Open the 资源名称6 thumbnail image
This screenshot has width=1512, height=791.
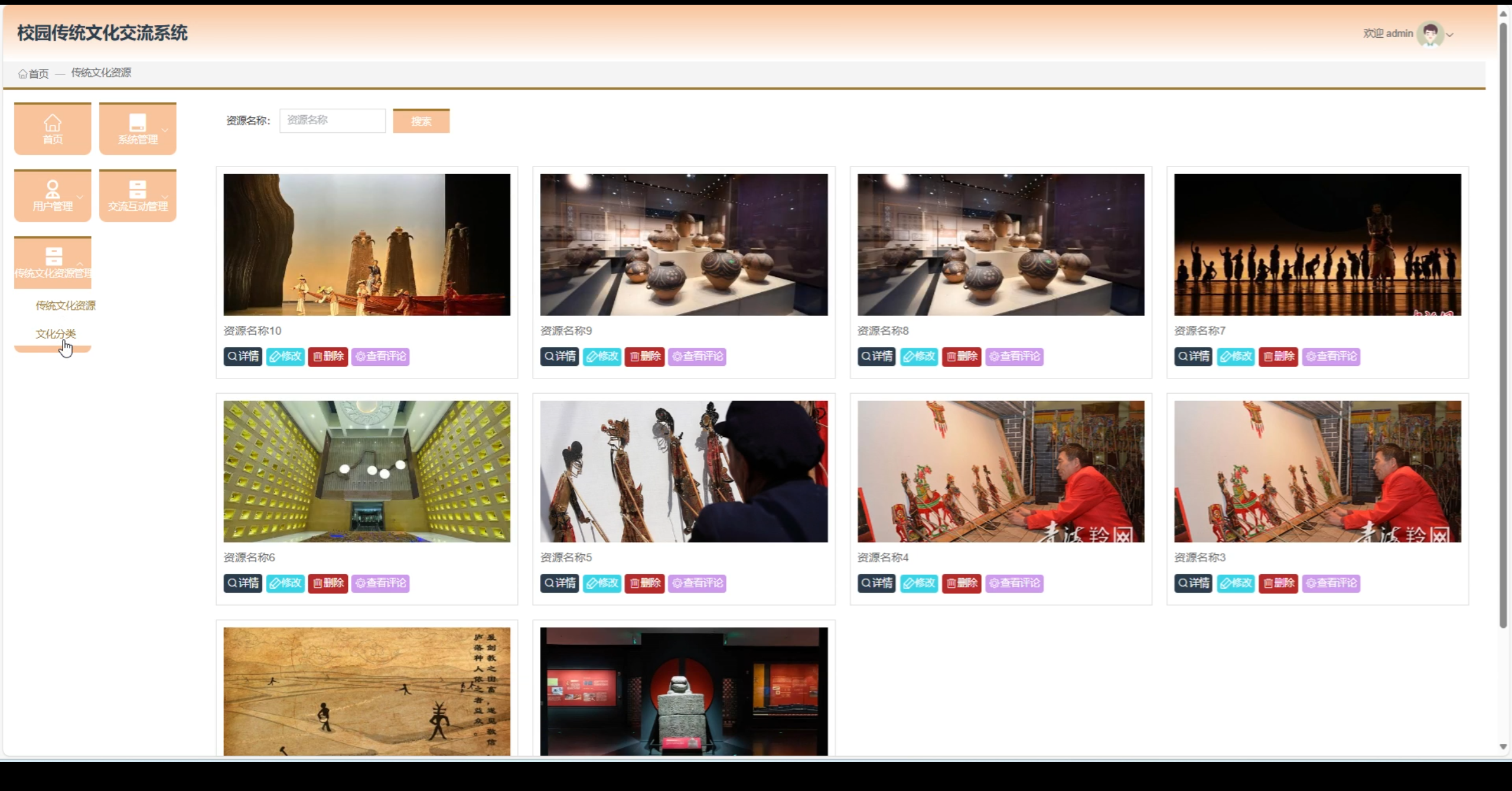tap(367, 471)
